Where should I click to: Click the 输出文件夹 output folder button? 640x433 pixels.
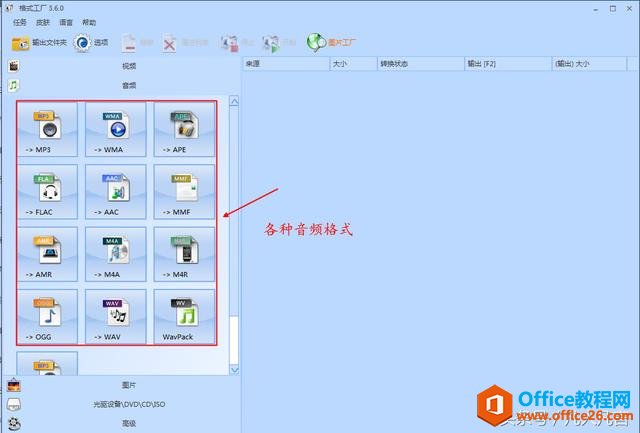pyautogui.click(x=40, y=43)
